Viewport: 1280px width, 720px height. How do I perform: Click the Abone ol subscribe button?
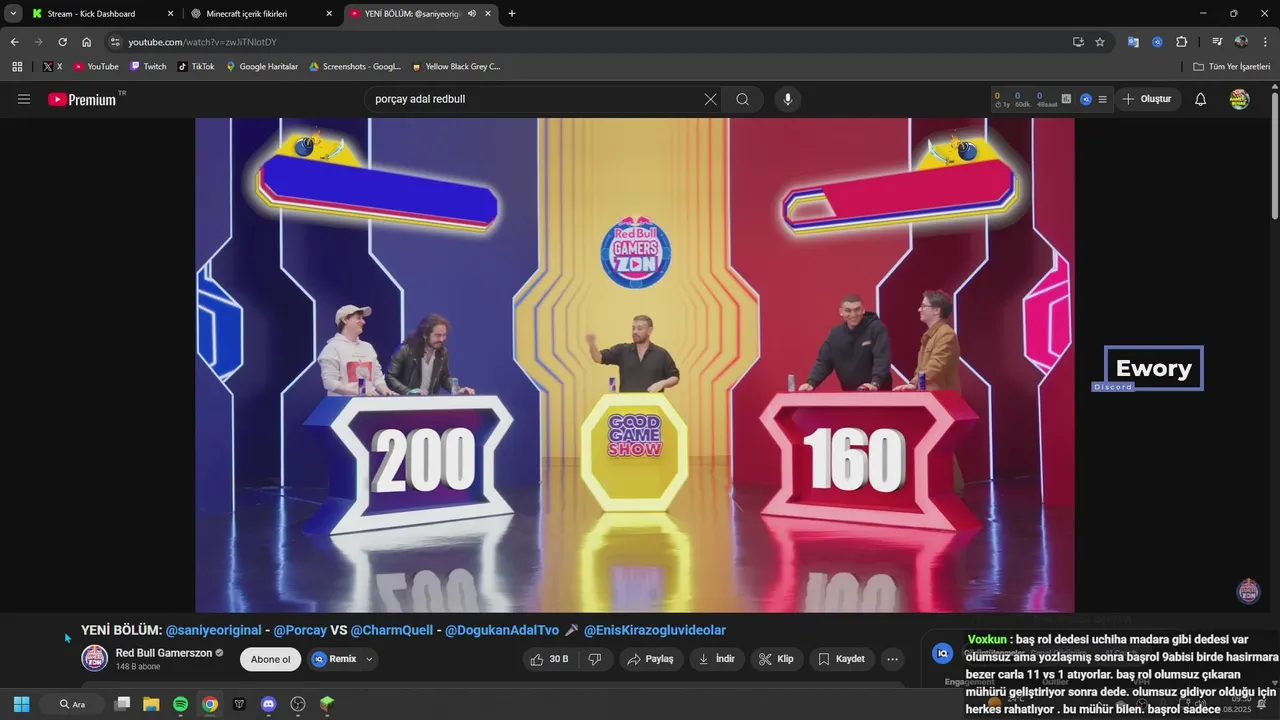tap(270, 659)
